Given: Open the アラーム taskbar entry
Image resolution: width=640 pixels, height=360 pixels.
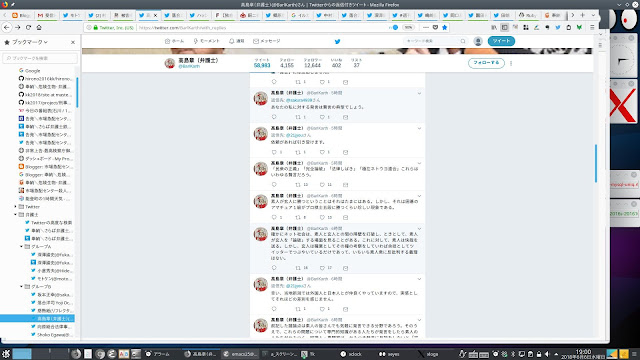Looking at the screenshot, I should pos(158,354).
